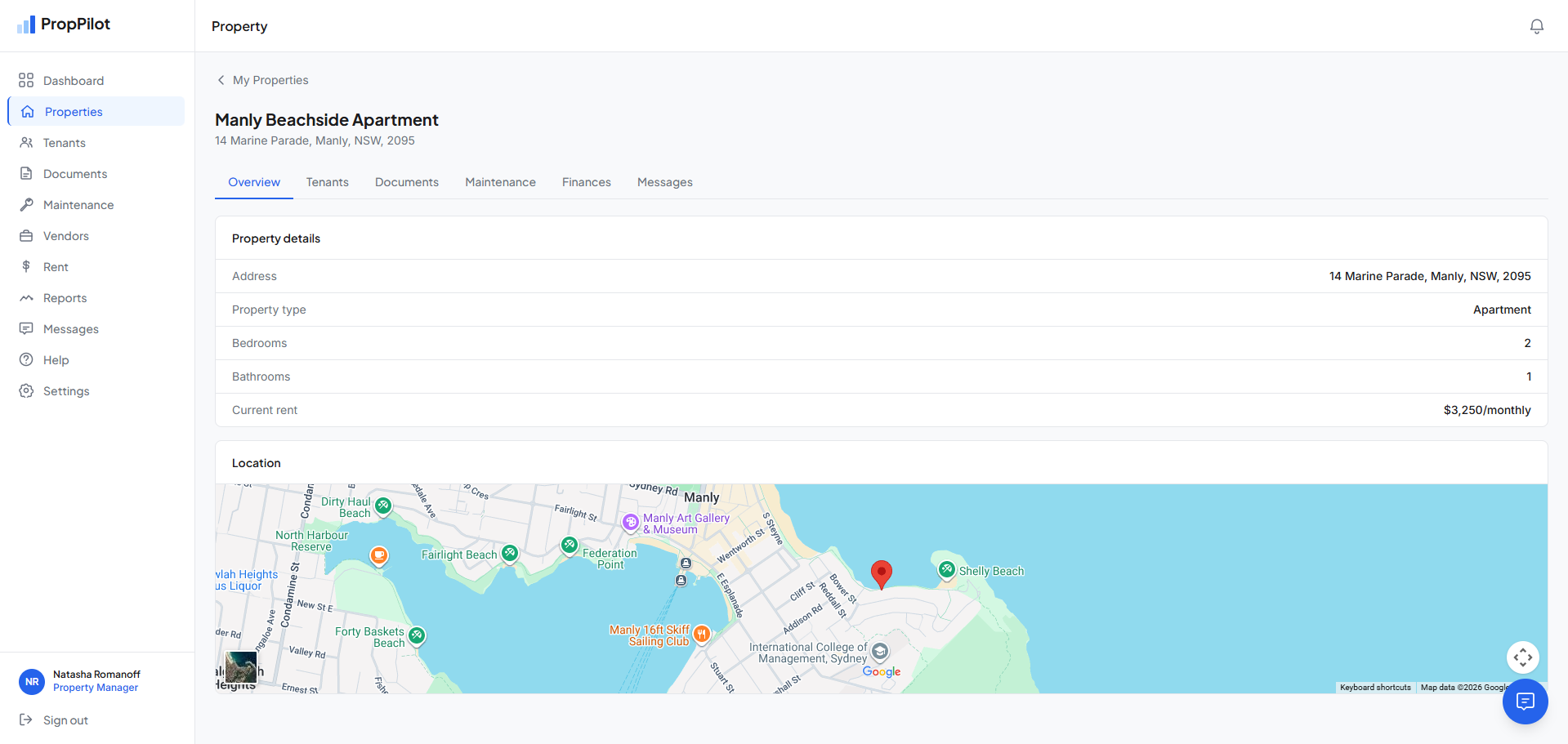The width and height of the screenshot is (1568, 744).
Task: Click the Reports chart icon
Action: coord(26,297)
